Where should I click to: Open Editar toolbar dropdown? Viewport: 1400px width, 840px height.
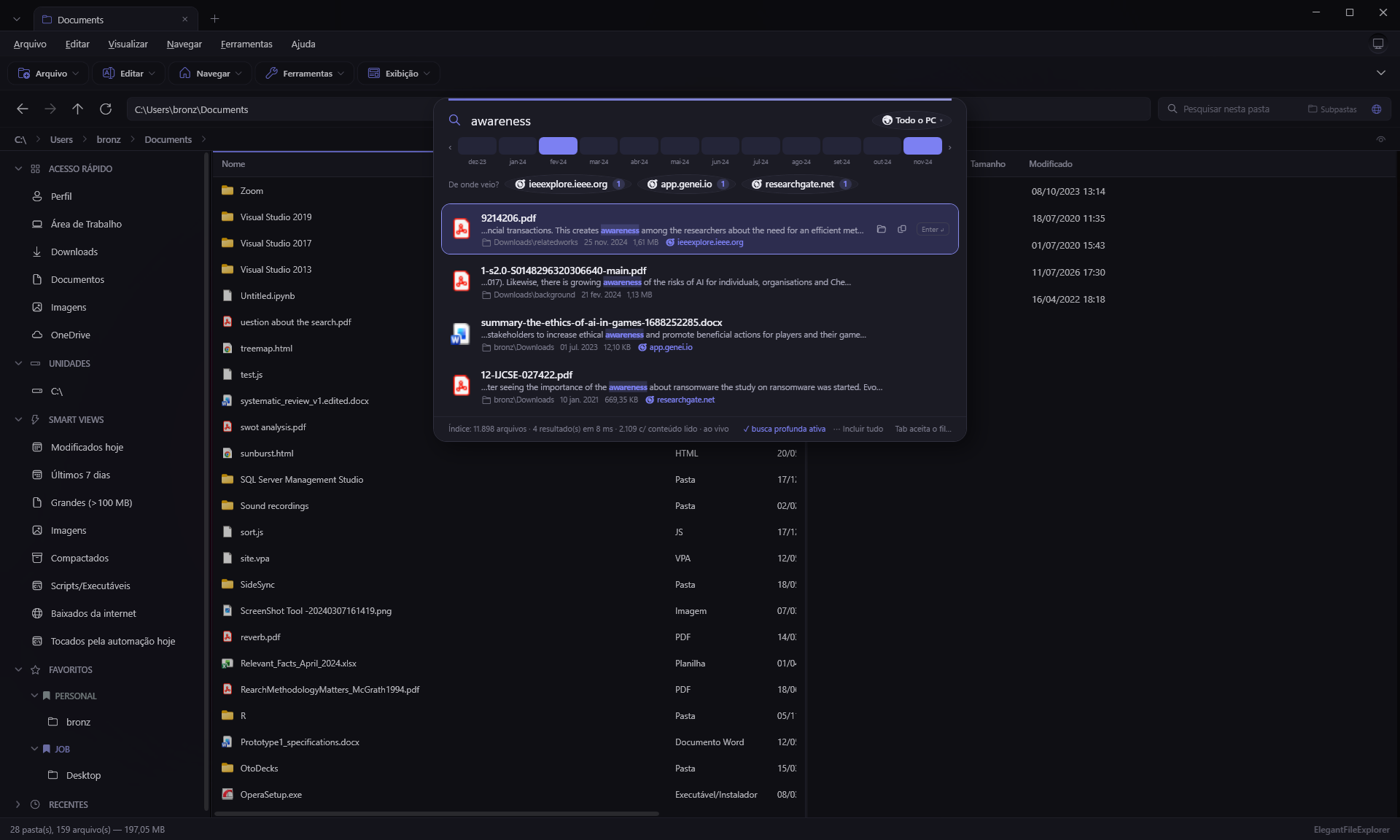pyautogui.click(x=129, y=74)
